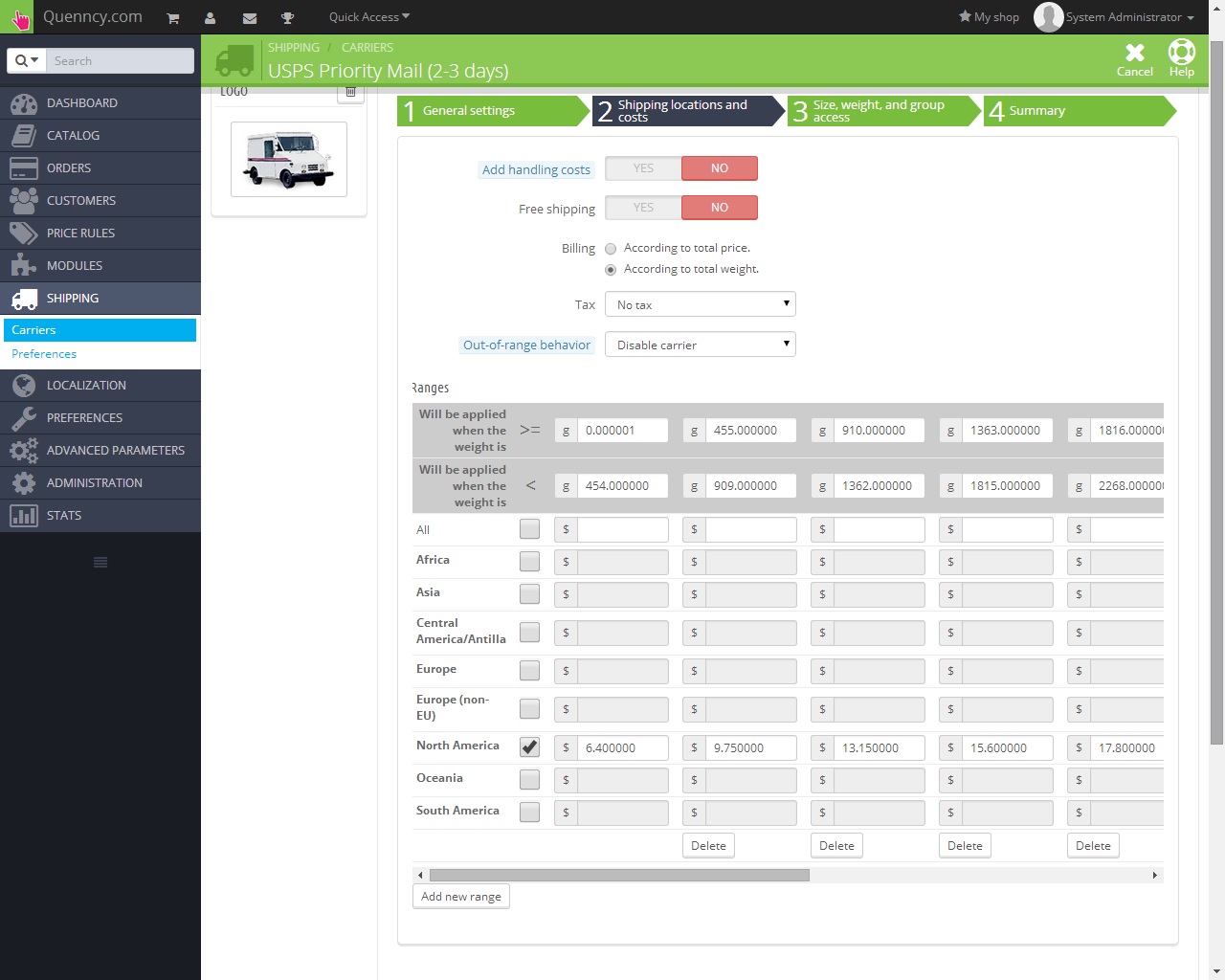Check the Oceania zone checkbox

point(529,780)
